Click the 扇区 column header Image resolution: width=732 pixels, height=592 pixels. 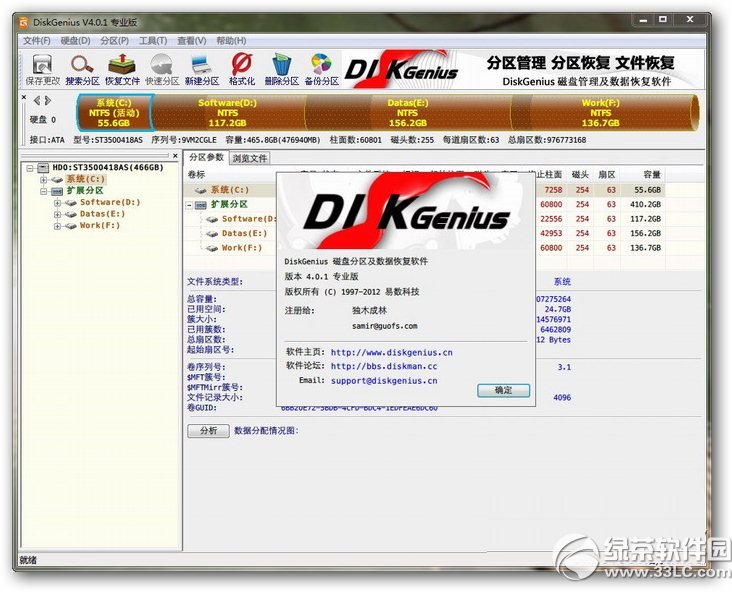click(607, 174)
